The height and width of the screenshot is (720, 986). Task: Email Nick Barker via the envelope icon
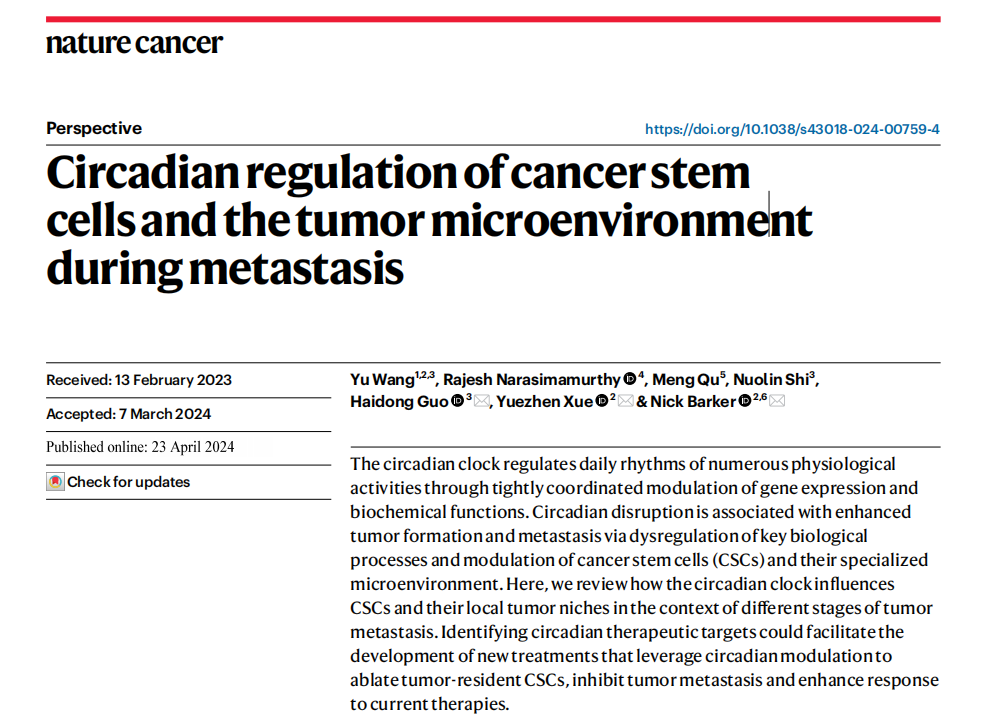pos(777,402)
